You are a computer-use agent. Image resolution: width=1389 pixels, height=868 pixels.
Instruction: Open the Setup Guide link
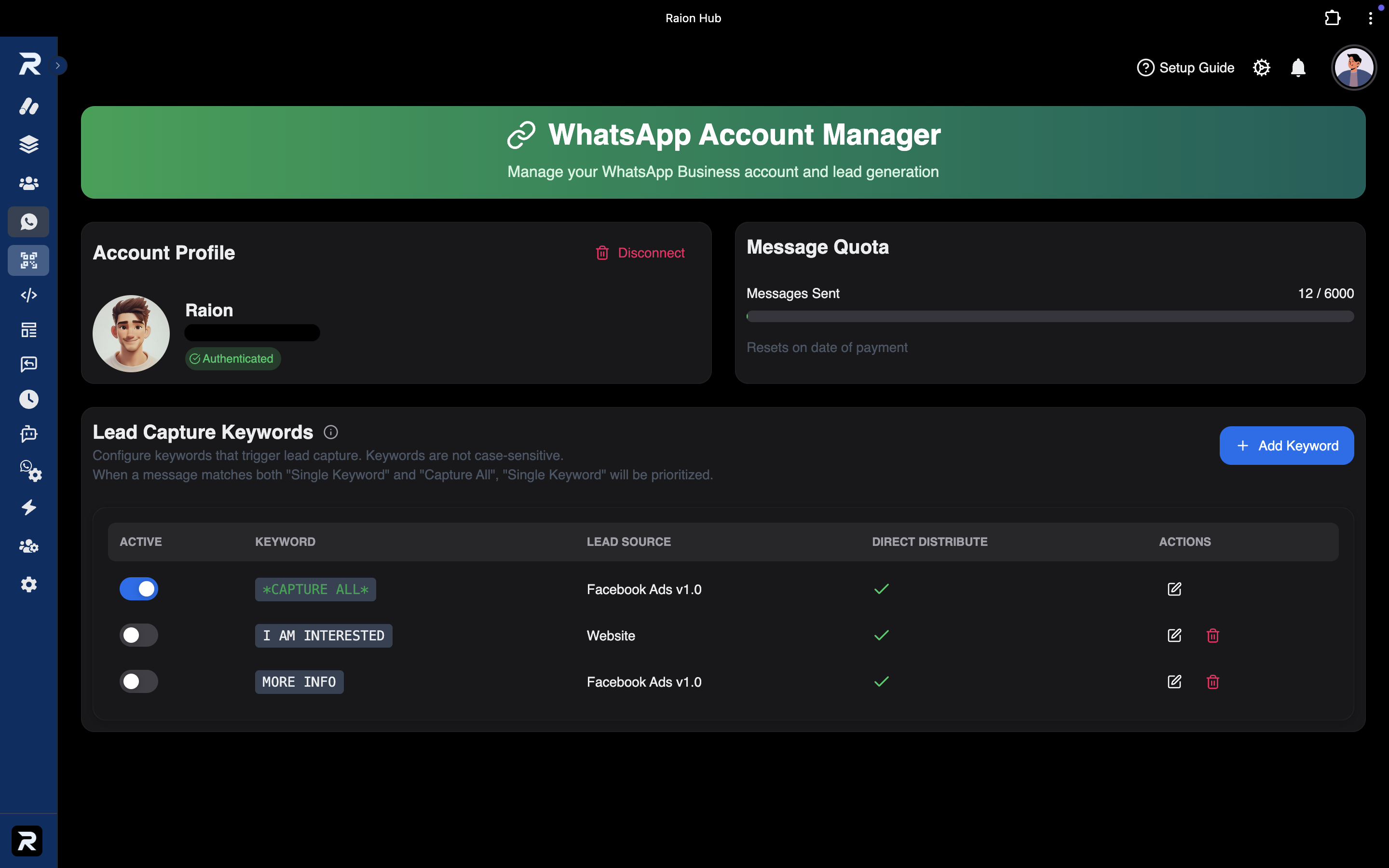[x=1185, y=68]
